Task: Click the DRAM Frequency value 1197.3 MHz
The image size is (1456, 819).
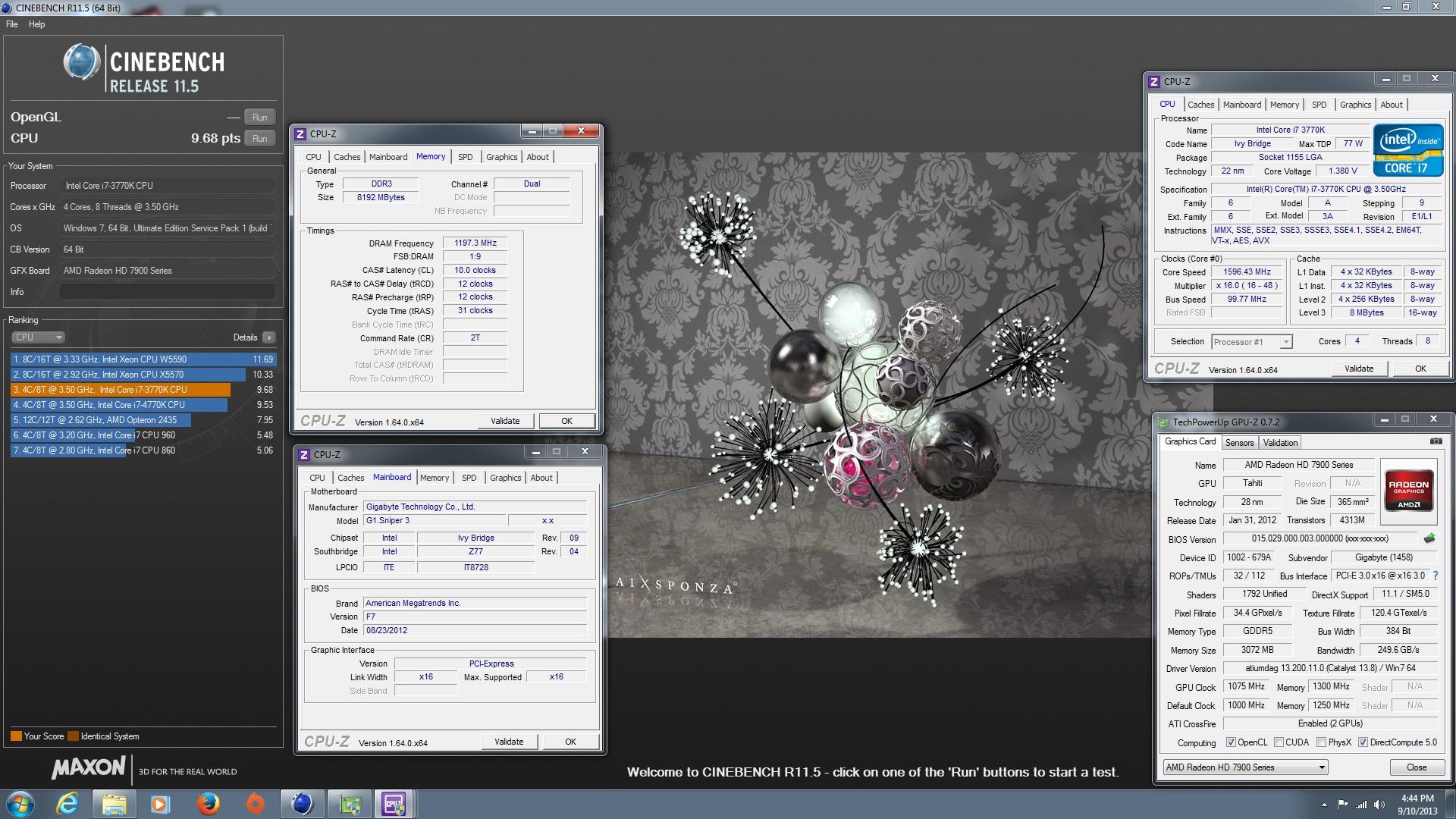Action: pyautogui.click(x=475, y=243)
